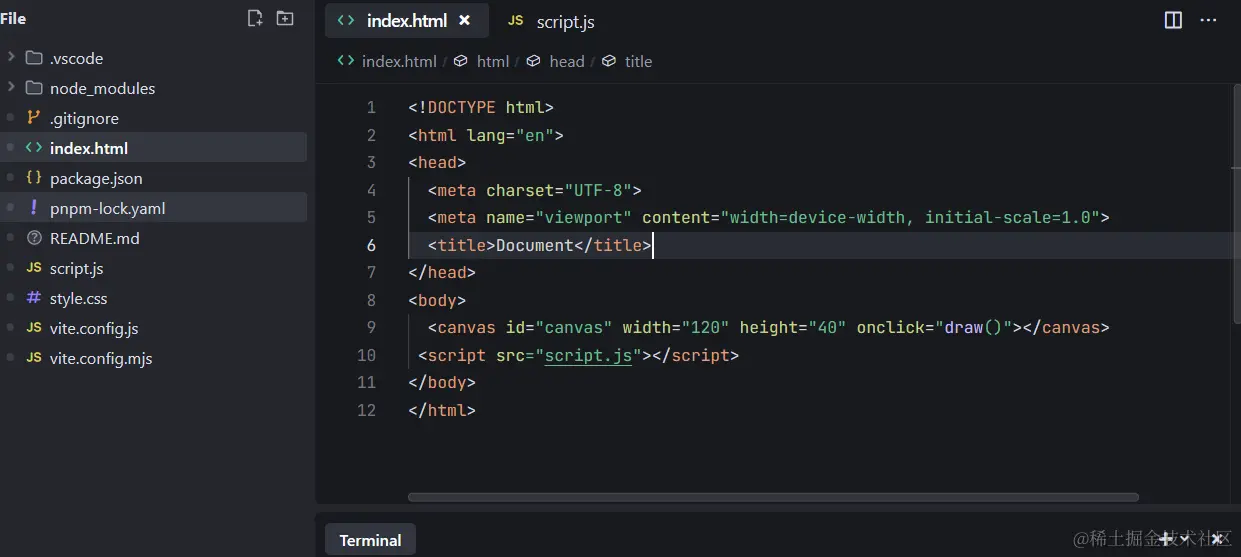Click the new file icon
1241x557 pixels.
255,18
